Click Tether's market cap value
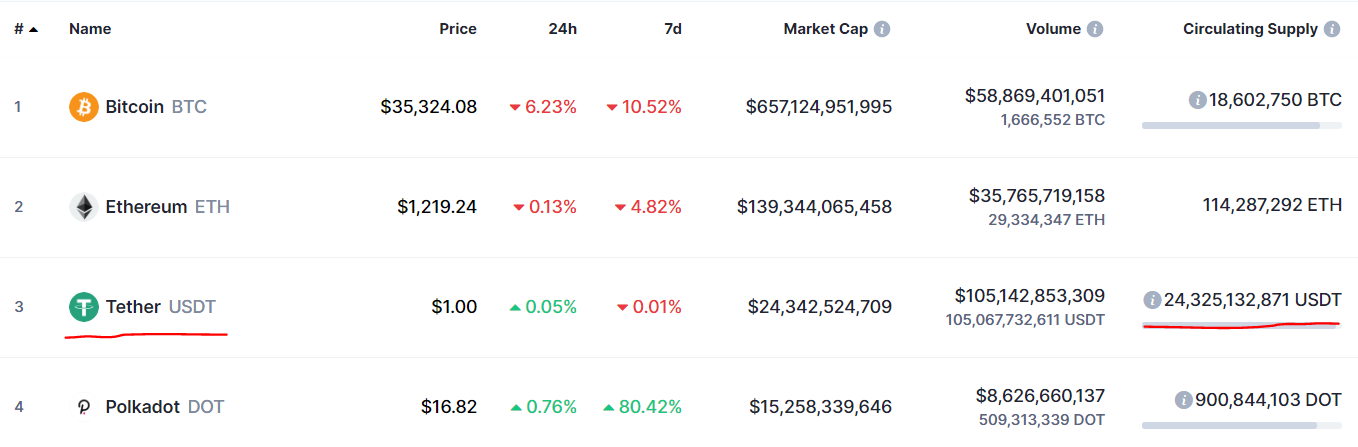The image size is (1358, 447). click(820, 307)
